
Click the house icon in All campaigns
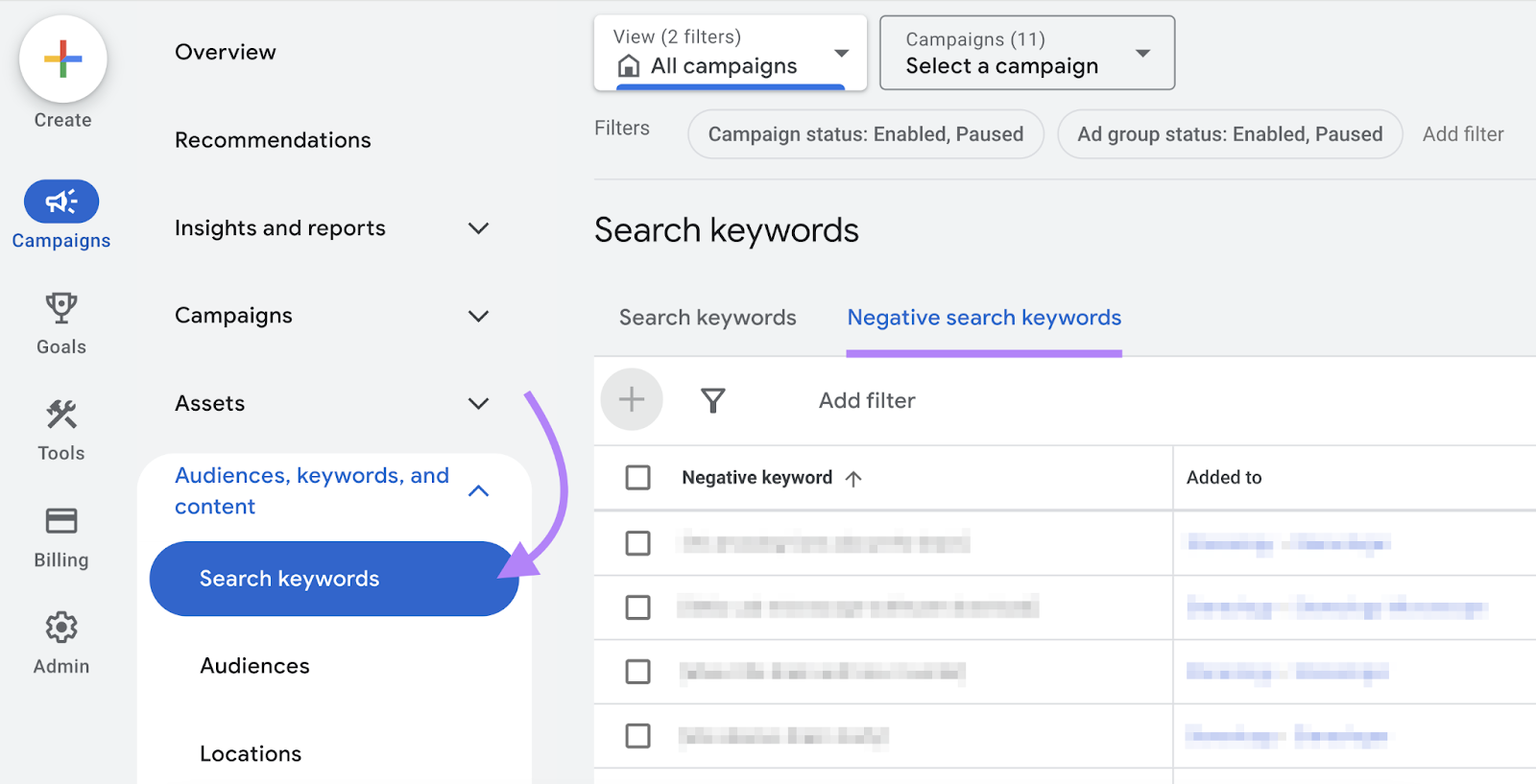point(629,65)
